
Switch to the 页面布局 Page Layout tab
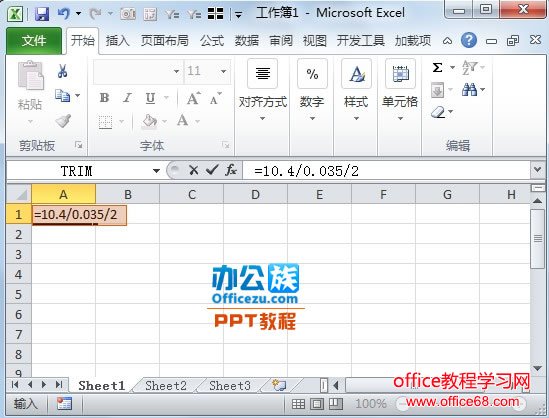pos(165,41)
